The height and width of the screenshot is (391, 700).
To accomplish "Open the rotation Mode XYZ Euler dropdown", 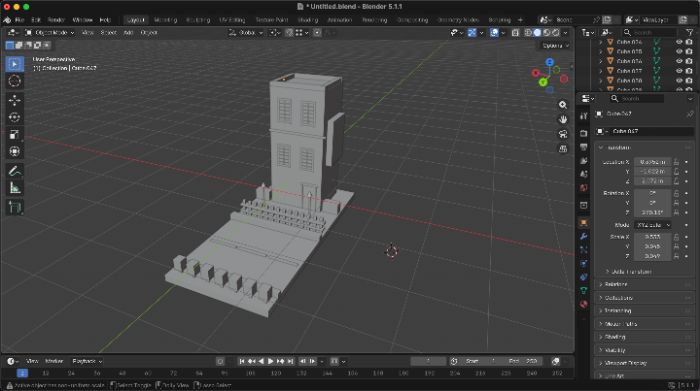I will click(653, 225).
